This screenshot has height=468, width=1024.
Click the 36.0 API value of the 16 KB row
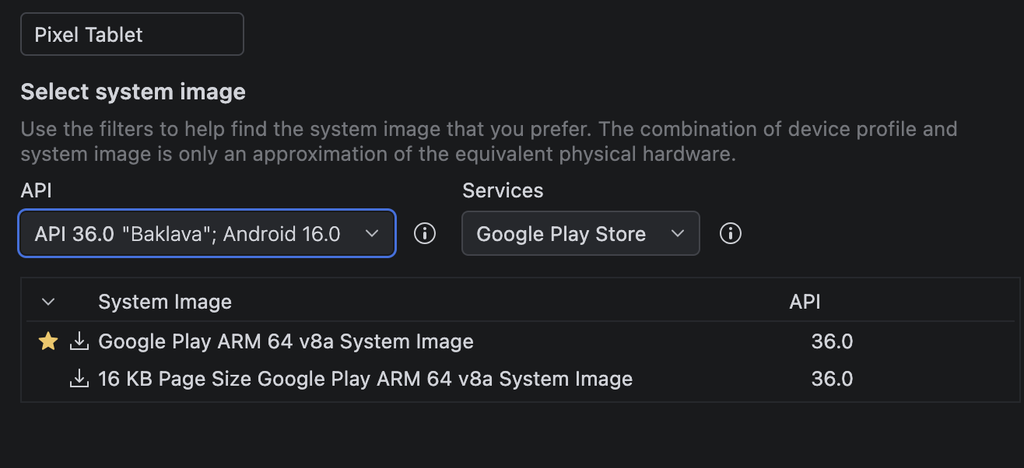coord(832,379)
